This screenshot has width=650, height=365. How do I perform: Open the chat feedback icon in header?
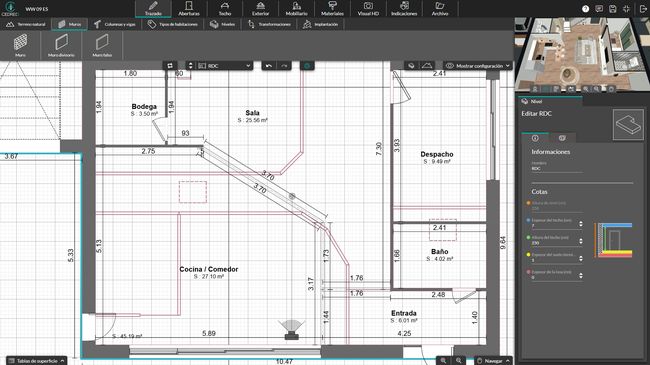pos(599,9)
